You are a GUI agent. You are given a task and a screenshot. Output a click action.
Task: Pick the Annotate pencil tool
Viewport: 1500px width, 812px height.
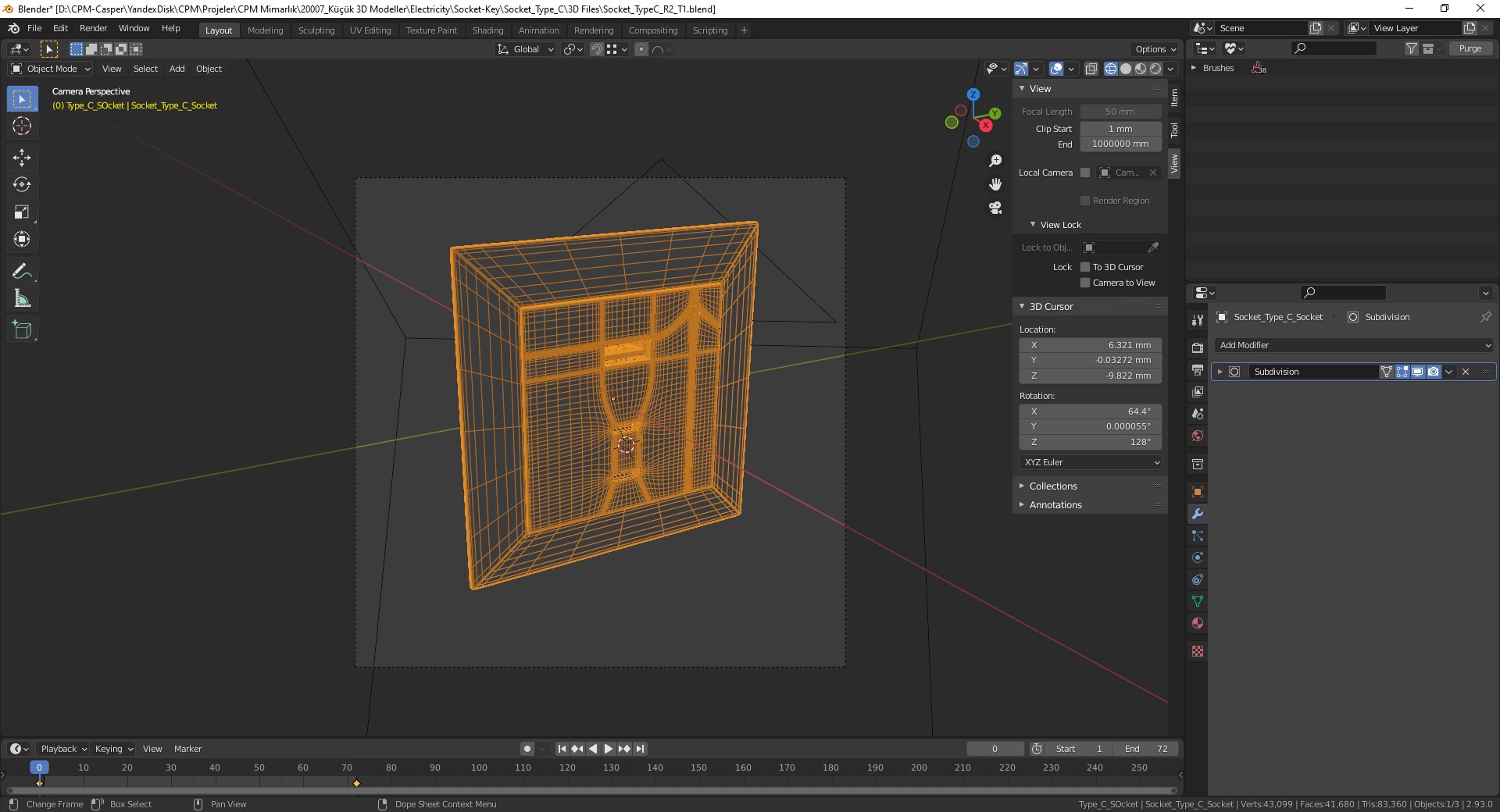click(x=22, y=271)
